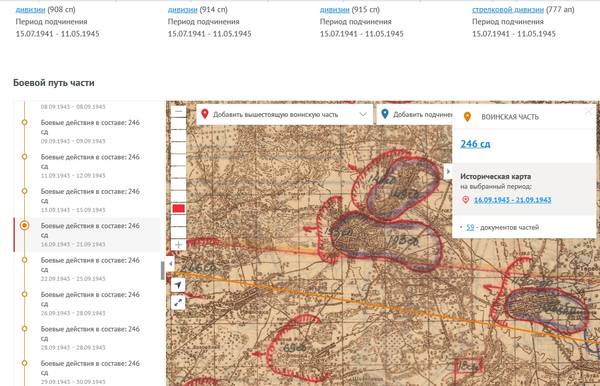The height and width of the screenshot is (386, 600).
Task: Close the 'ВОИНСКАЯ ЧАСТЬ' popup
Action: tap(589, 112)
